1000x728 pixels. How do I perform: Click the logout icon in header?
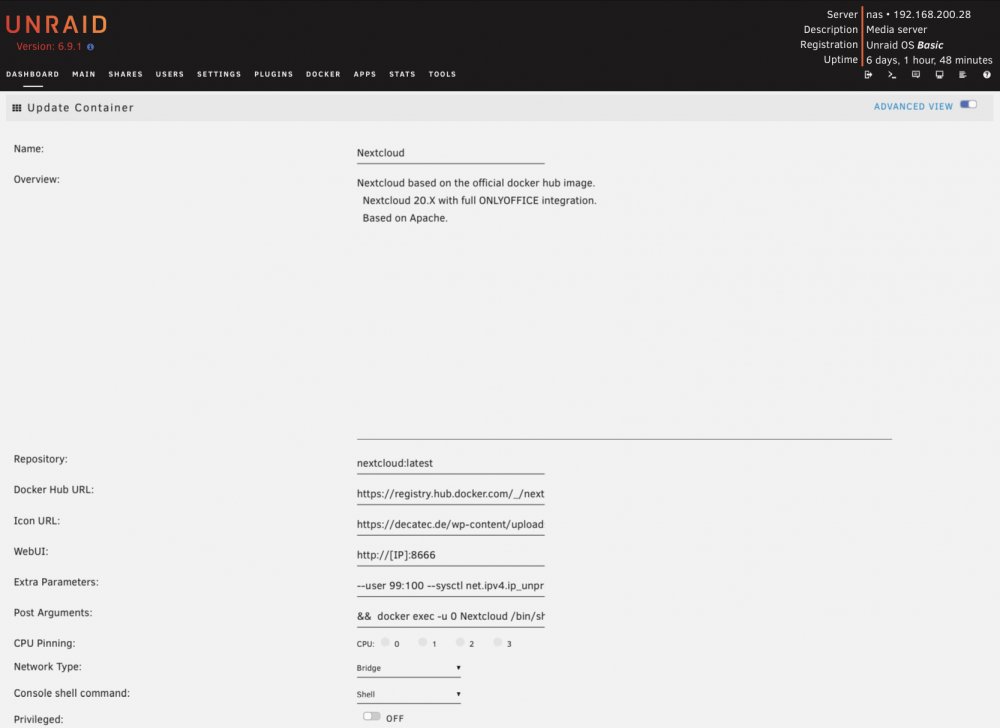tap(868, 75)
